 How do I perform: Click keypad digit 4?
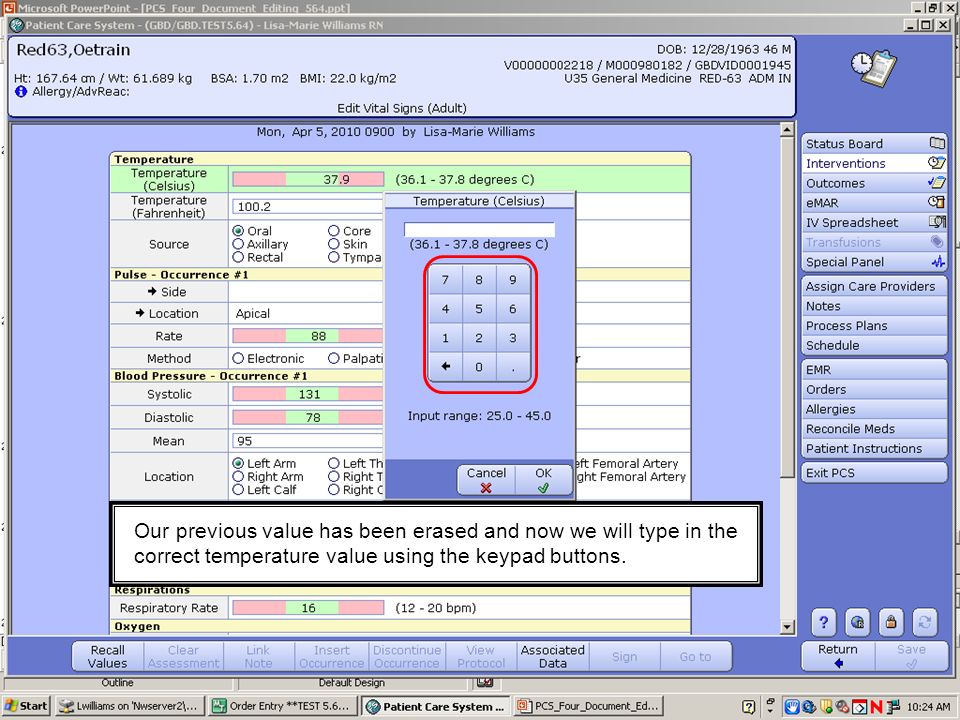[446, 309]
